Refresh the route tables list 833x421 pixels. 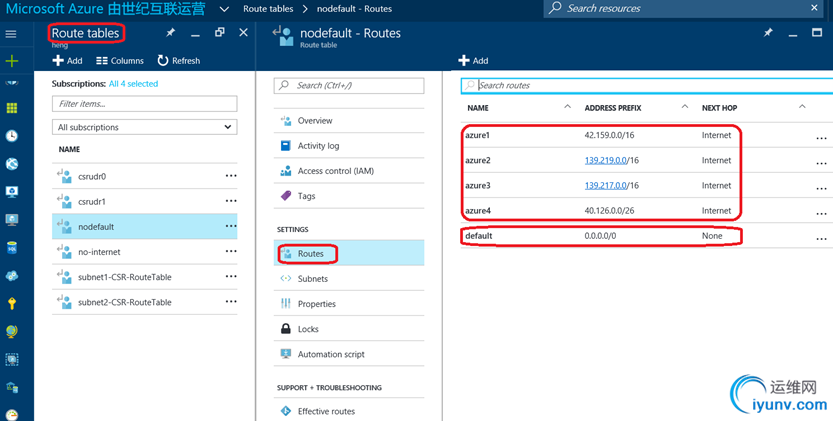[179, 61]
